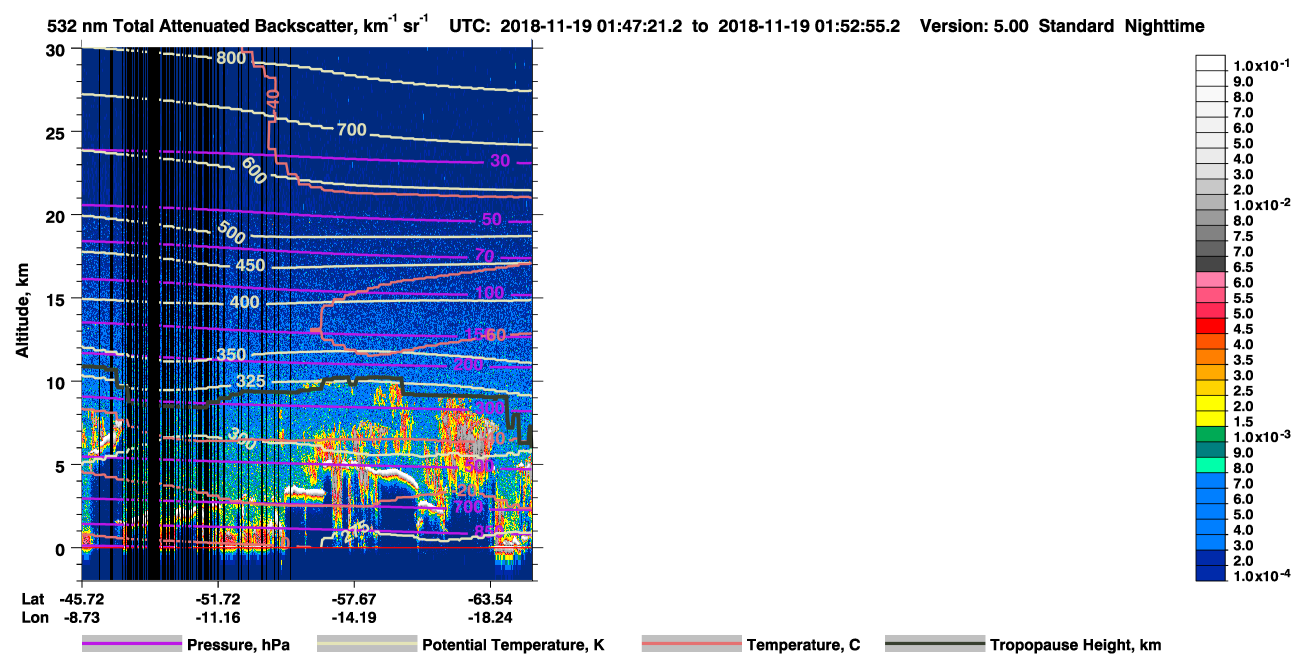Screen dimensions: 1300x667
Task: Click the dark Tropopause Height legend line sample
Action: pyautogui.click(x=935, y=644)
